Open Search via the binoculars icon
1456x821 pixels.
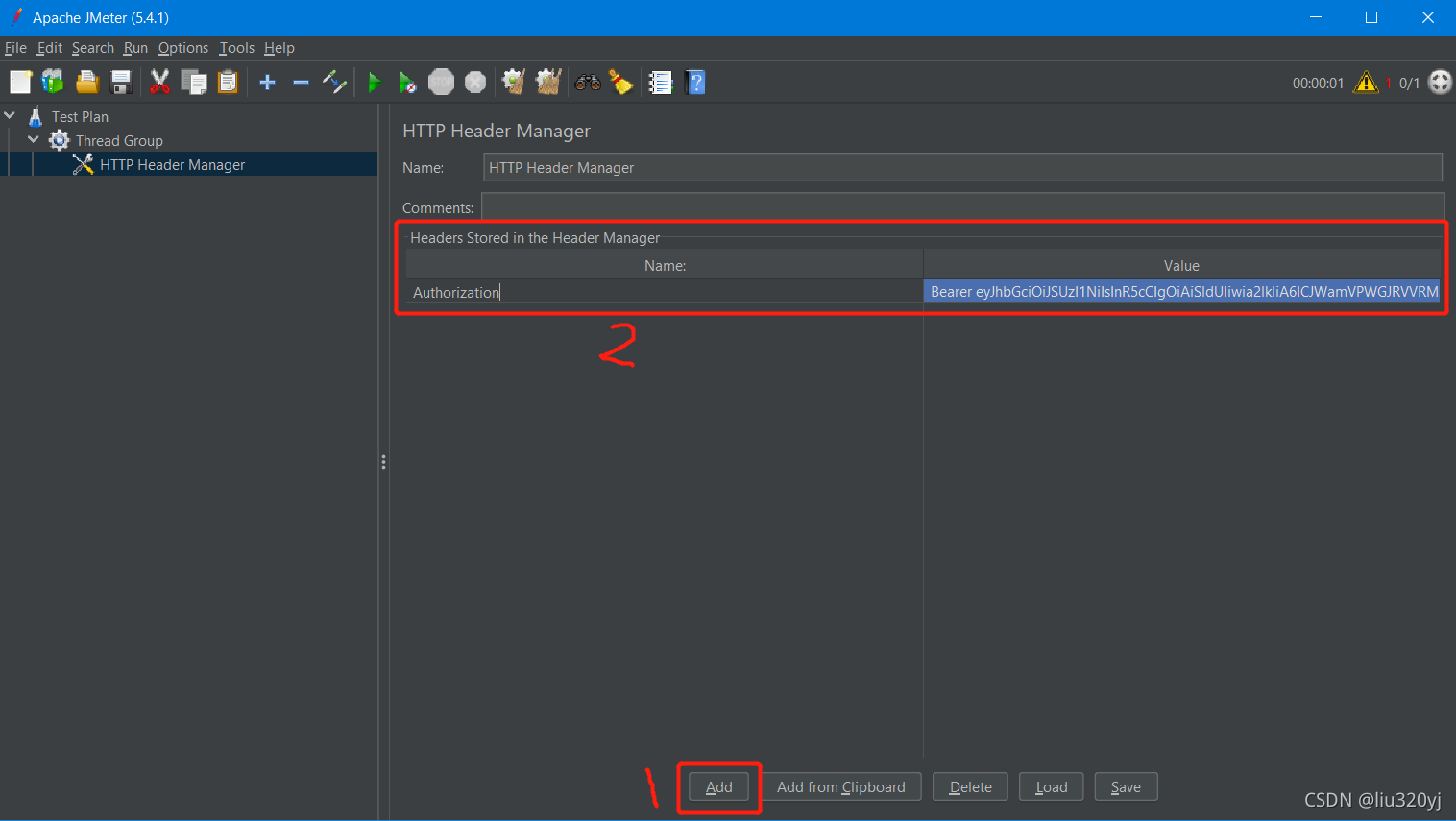(x=588, y=83)
